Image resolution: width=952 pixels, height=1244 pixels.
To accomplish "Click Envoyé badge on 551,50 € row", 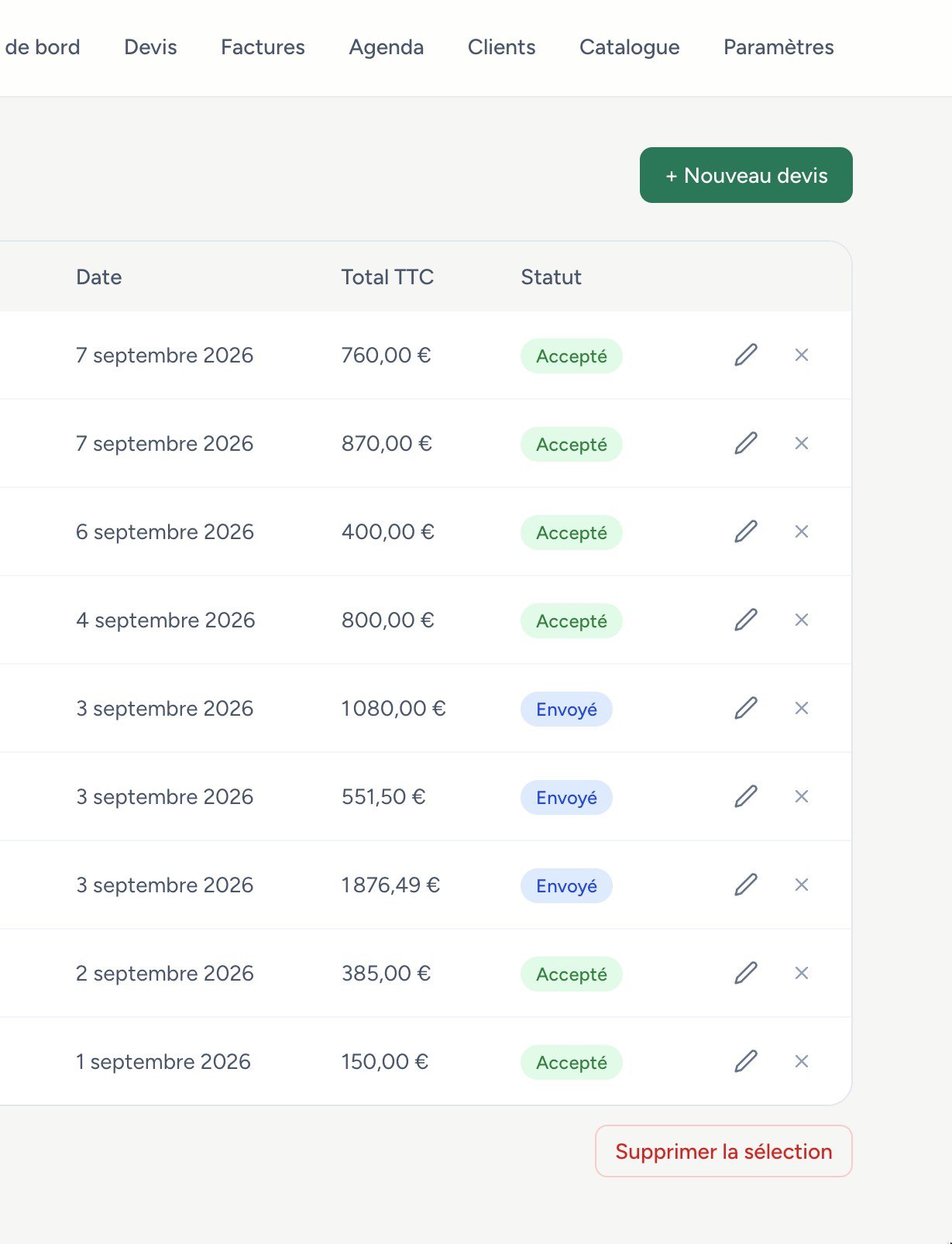I will point(566,797).
